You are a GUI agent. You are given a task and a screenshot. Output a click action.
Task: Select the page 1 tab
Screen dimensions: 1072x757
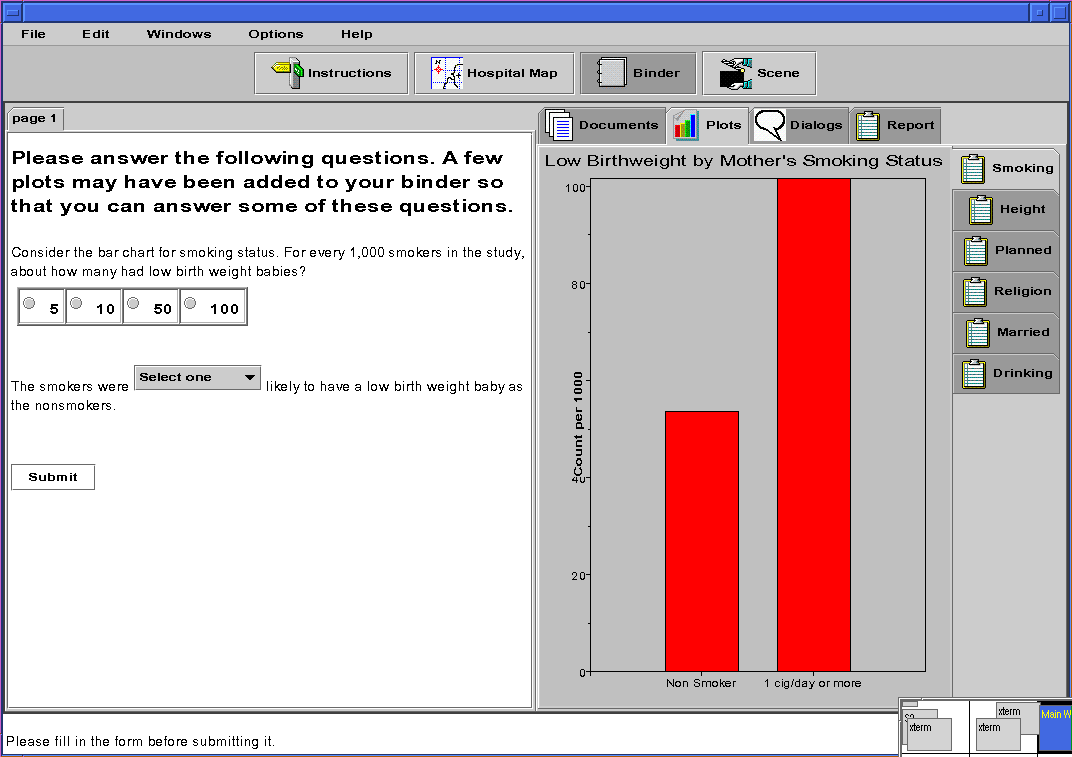pyautogui.click(x=35, y=119)
